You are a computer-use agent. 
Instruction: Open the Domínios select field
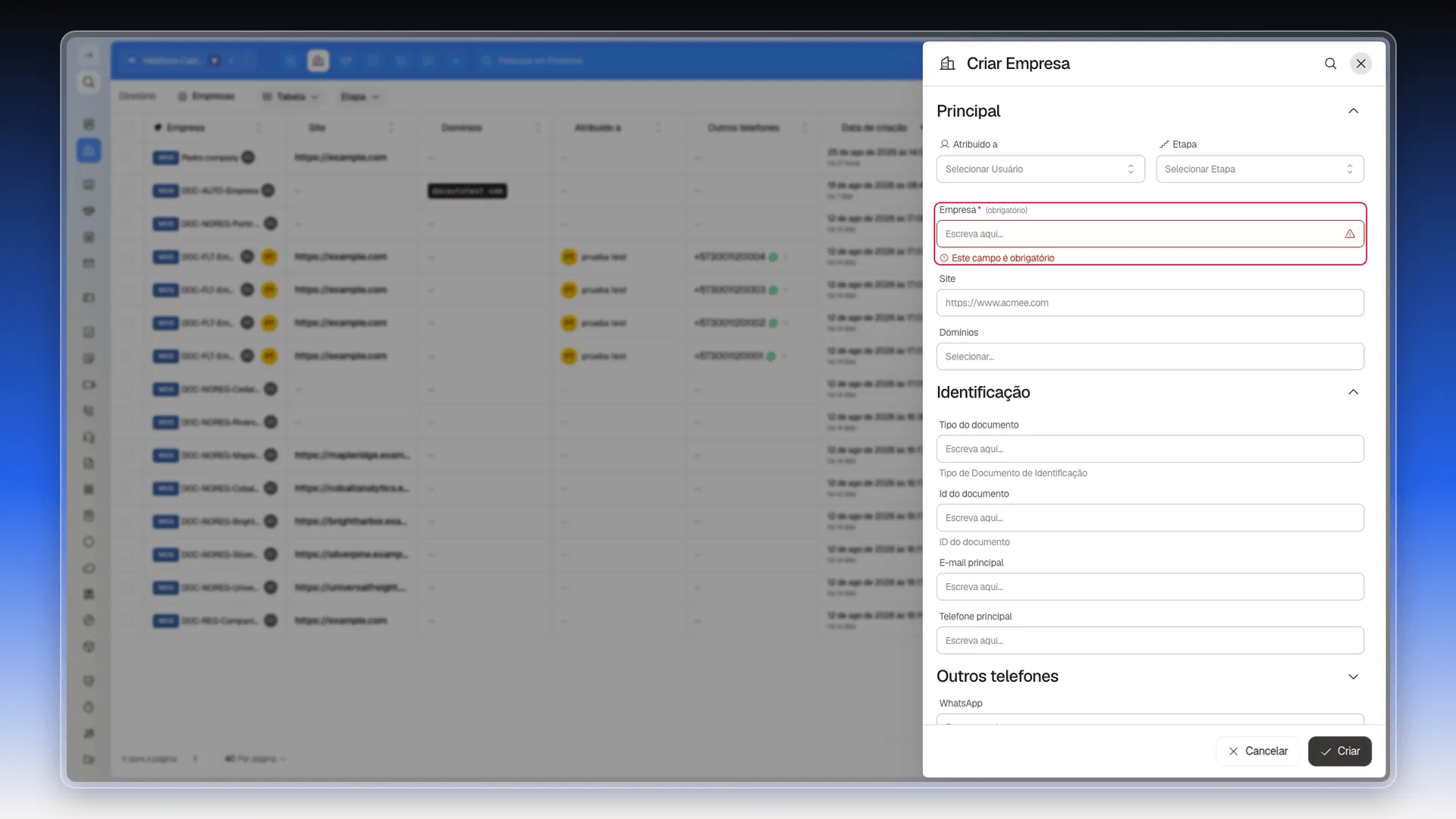click(1150, 357)
